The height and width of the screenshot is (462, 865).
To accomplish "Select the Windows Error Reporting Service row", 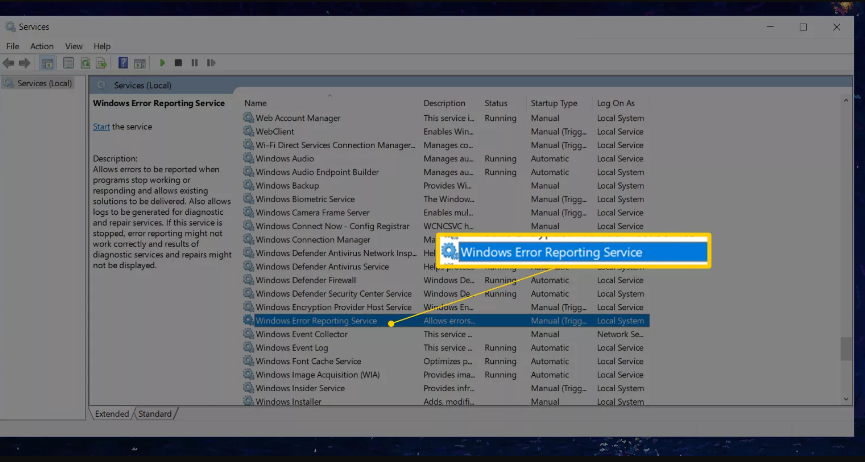I will (x=446, y=321).
